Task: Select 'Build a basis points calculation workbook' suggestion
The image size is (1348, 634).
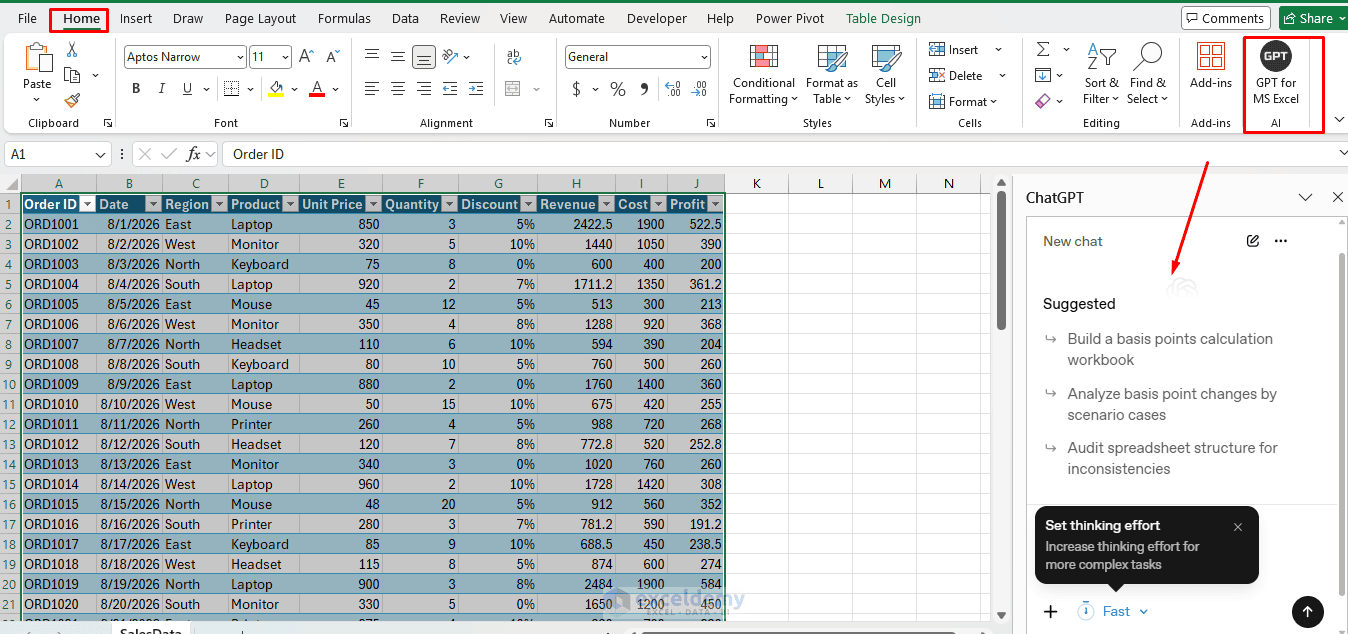Action: pos(1170,349)
